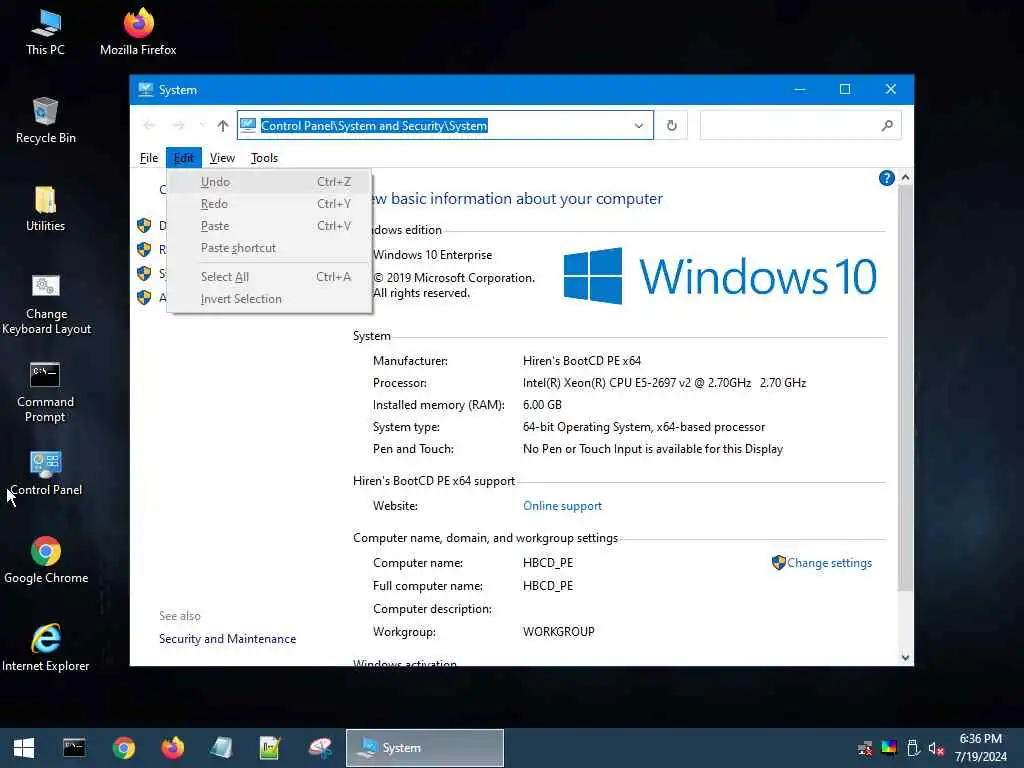Click the Hiren's BootCD PE x64 manufacturer value
The height and width of the screenshot is (768, 1024).
coord(582,360)
